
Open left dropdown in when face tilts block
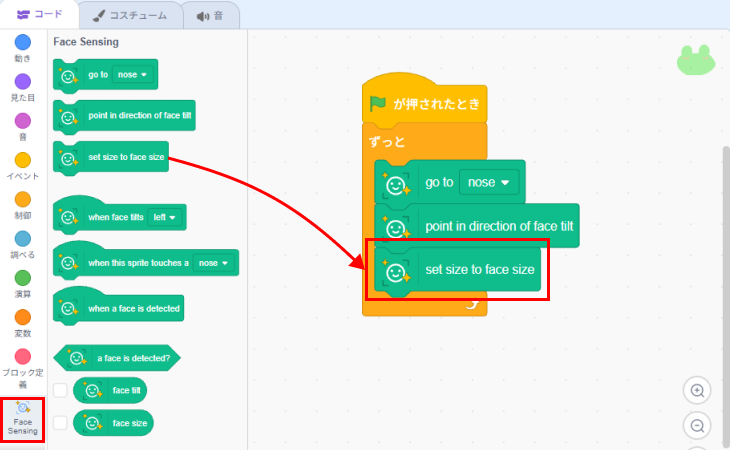point(164,217)
